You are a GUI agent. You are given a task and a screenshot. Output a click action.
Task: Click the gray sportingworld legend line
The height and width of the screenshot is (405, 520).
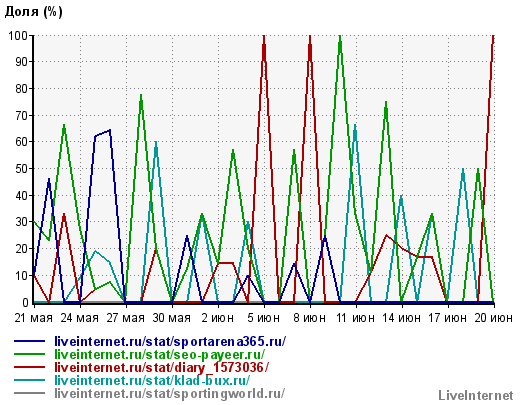[29, 393]
